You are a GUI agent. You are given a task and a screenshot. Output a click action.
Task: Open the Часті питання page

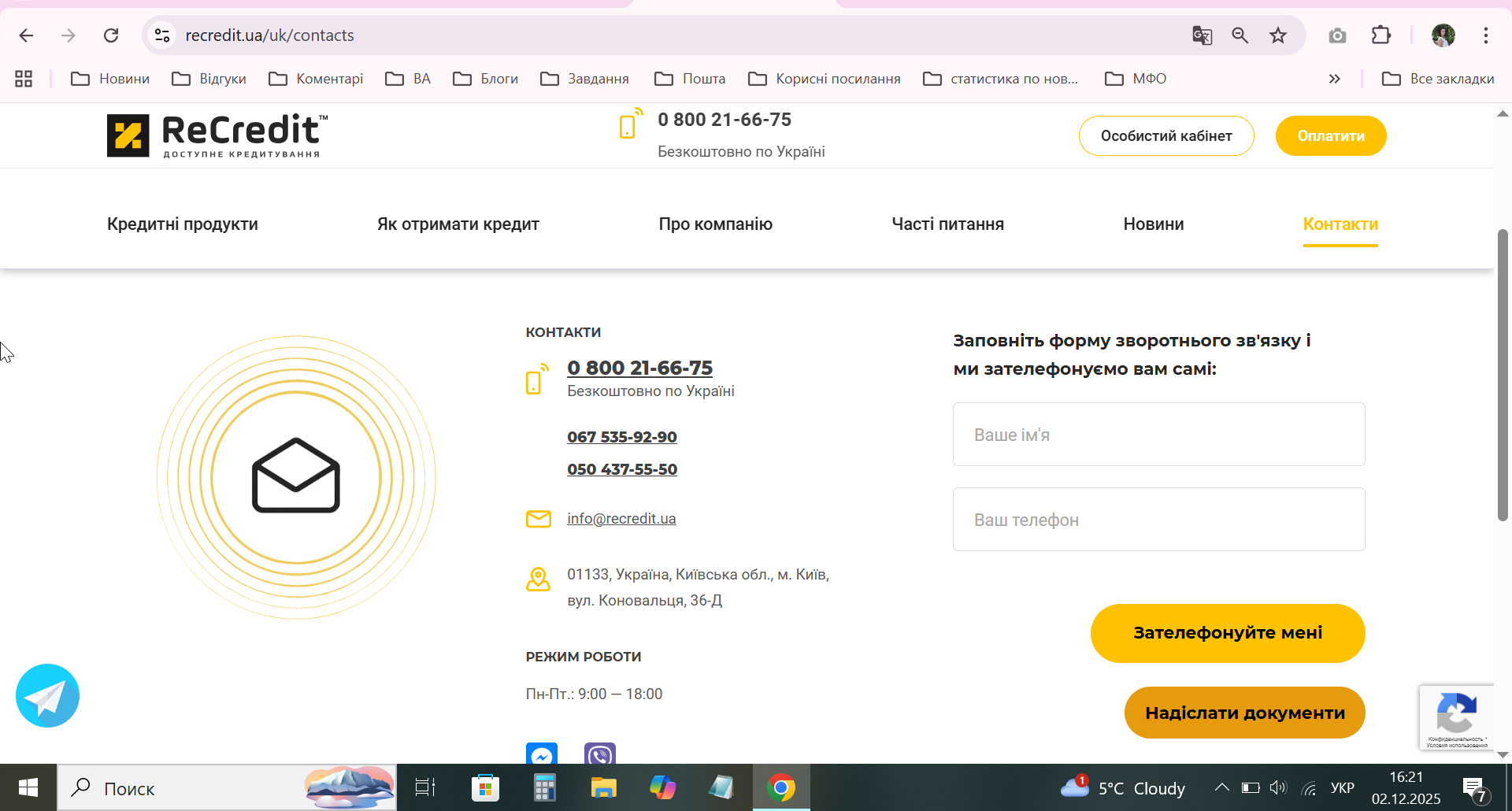(948, 224)
